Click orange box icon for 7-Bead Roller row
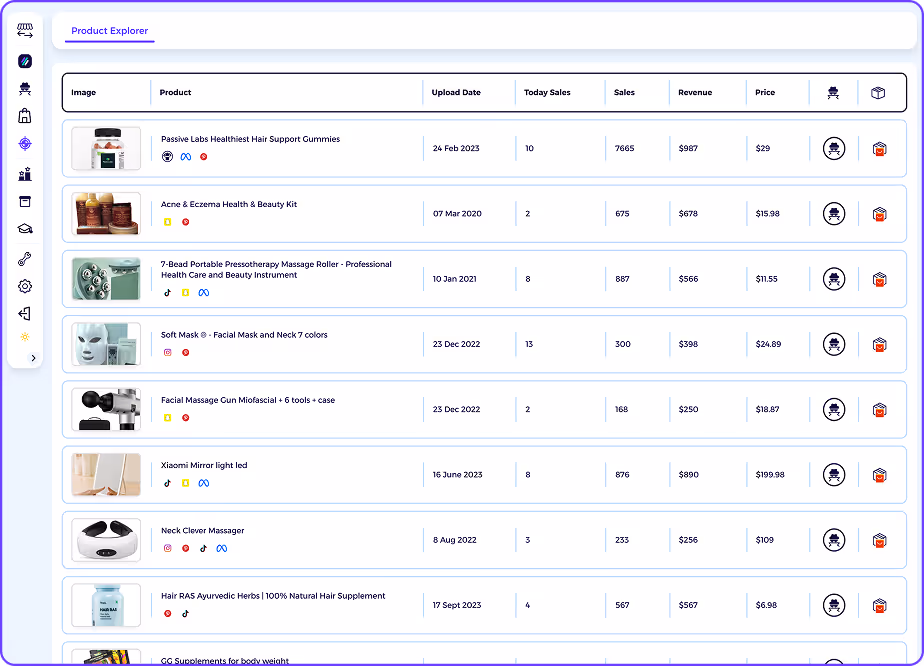 coord(879,279)
